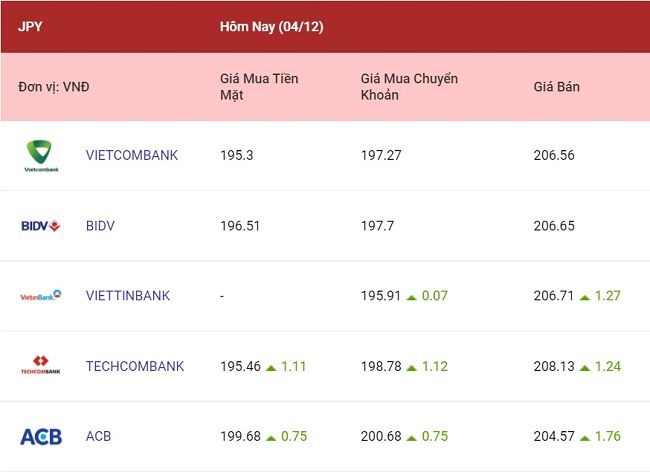Click the ACB logo icon
This screenshot has height=472, width=650.
(x=41, y=437)
